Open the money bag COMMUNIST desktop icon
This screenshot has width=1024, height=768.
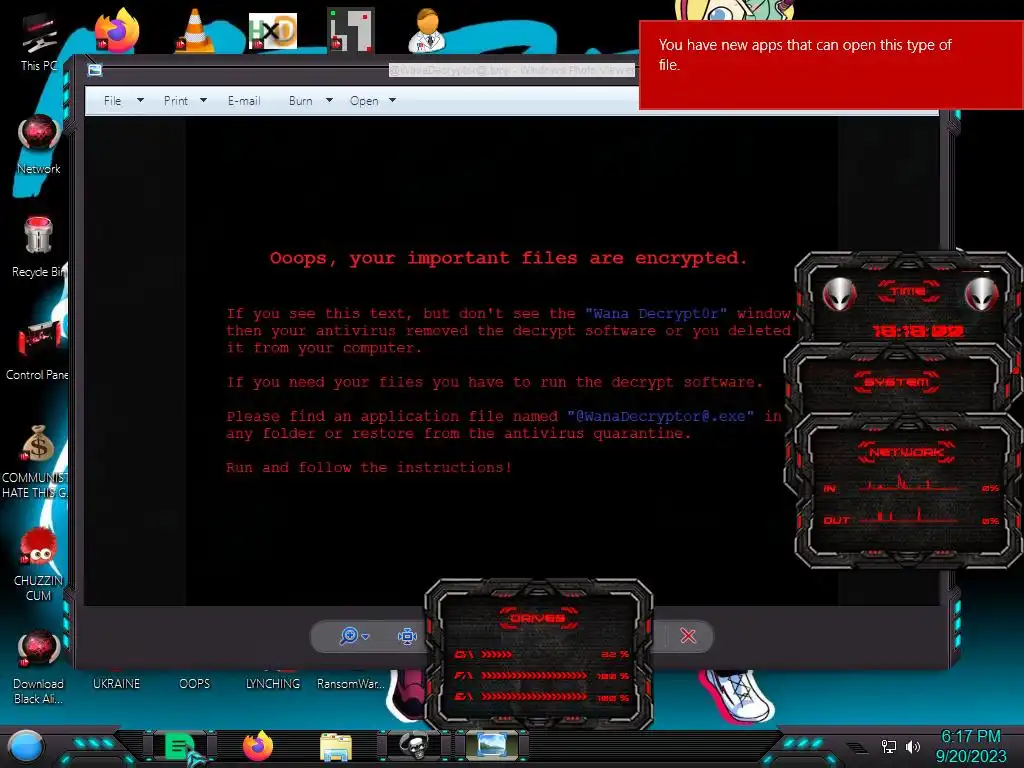pos(37,462)
